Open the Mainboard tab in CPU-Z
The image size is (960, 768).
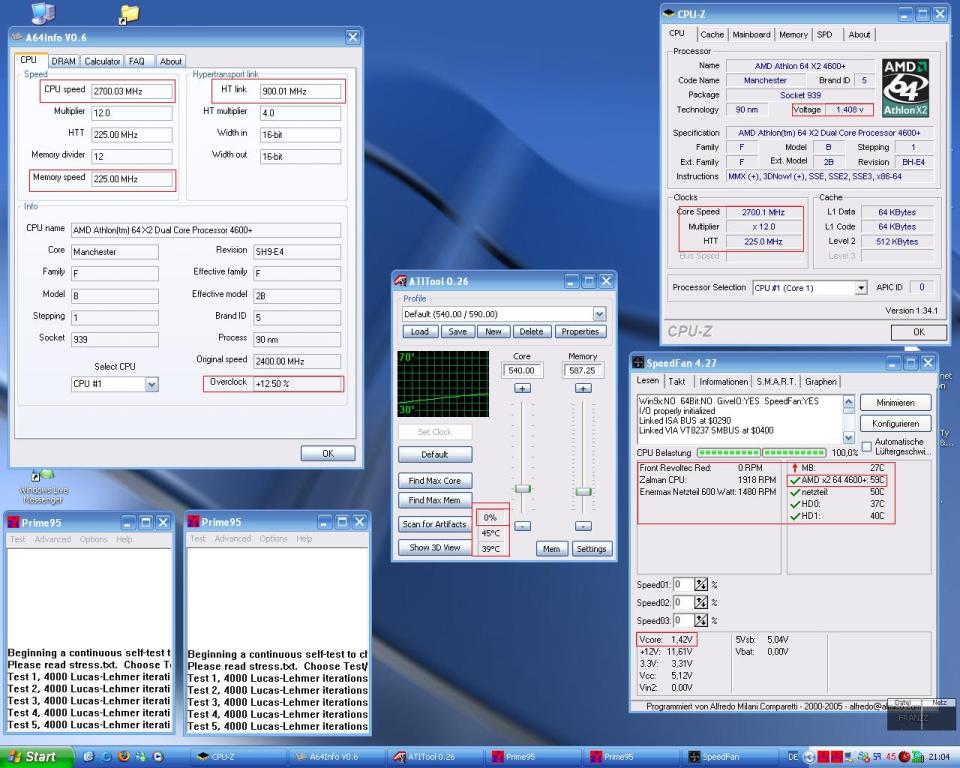[x=751, y=34]
